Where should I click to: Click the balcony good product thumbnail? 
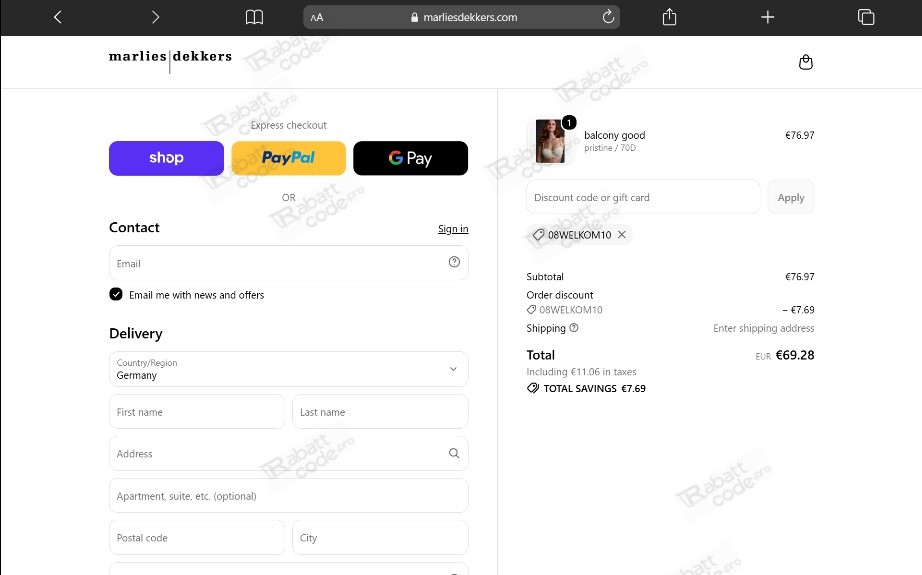tap(550, 141)
